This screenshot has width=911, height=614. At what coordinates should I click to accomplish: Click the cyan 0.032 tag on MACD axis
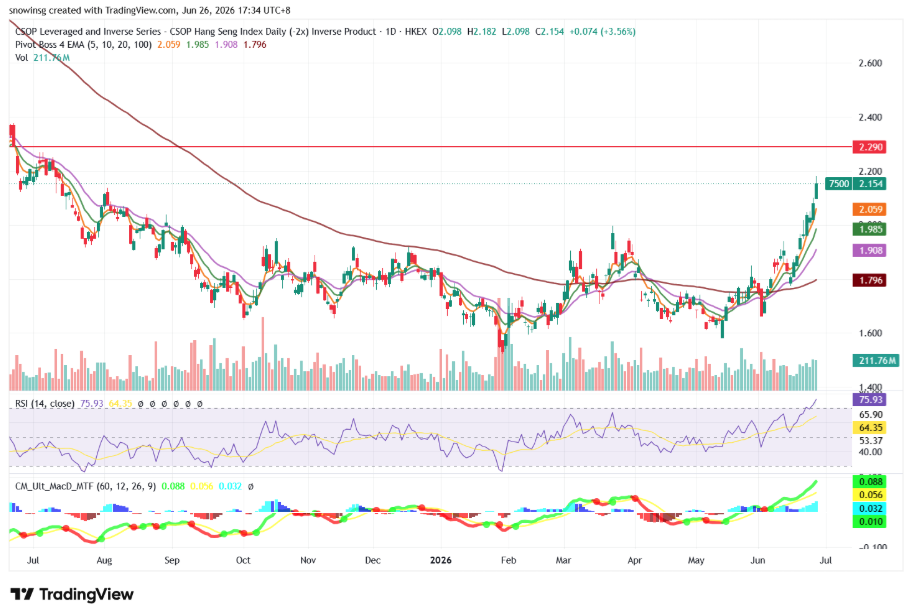(869, 508)
